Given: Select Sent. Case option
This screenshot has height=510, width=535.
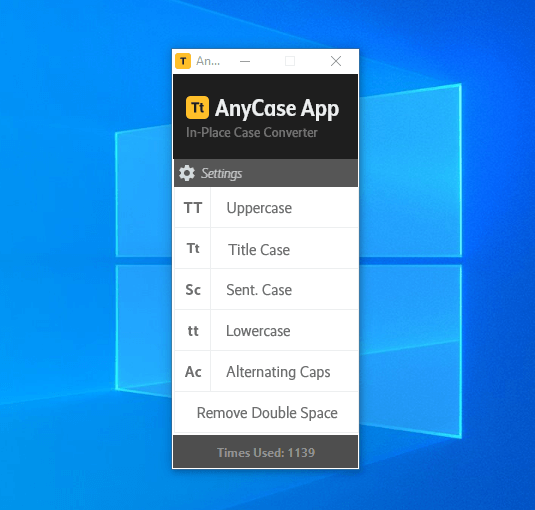Looking at the screenshot, I should pyautogui.click(x=284, y=290).
